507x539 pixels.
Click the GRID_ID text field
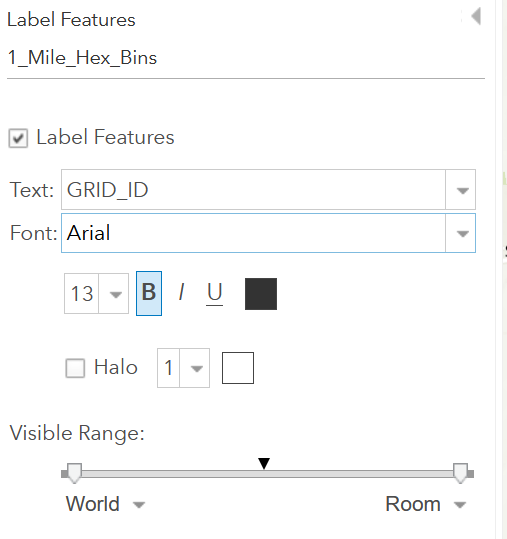(253, 190)
